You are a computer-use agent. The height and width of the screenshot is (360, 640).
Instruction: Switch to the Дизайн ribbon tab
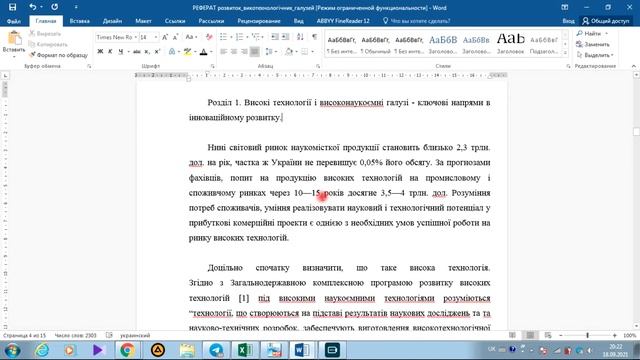click(x=112, y=21)
